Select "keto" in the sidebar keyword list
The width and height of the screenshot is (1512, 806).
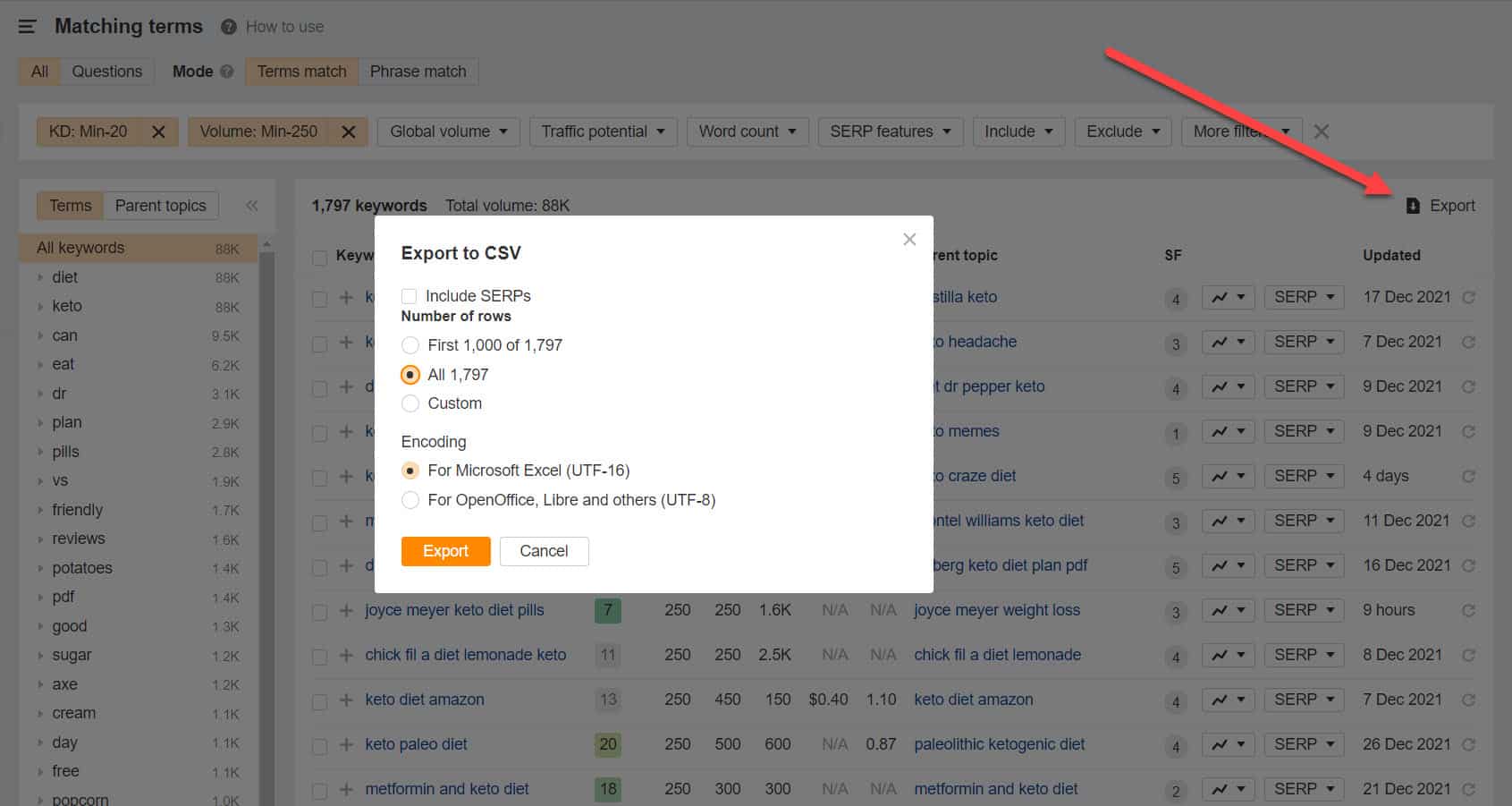tap(67, 306)
